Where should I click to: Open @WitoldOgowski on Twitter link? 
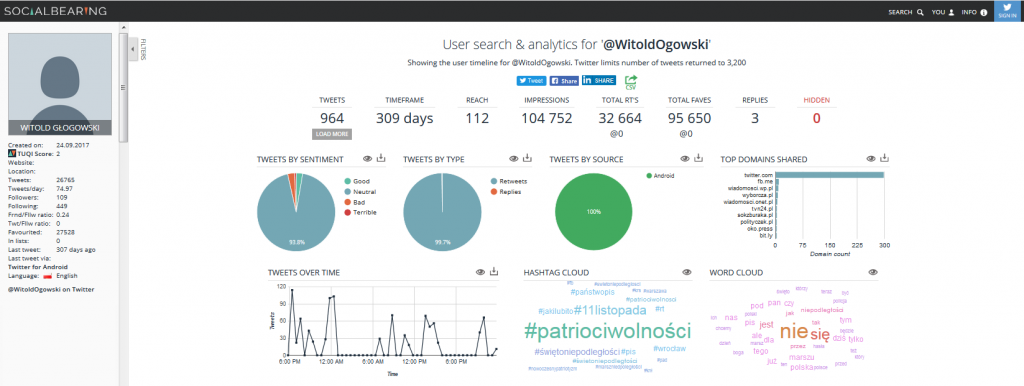click(51, 289)
